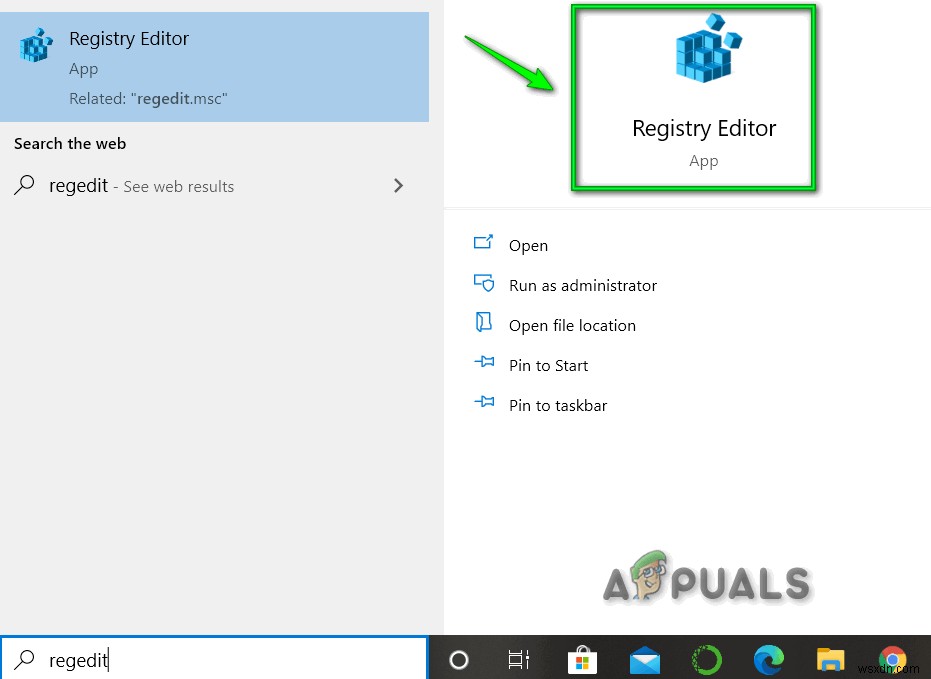Click the Run as administrator shield icon
931x679 pixels.
[483, 283]
